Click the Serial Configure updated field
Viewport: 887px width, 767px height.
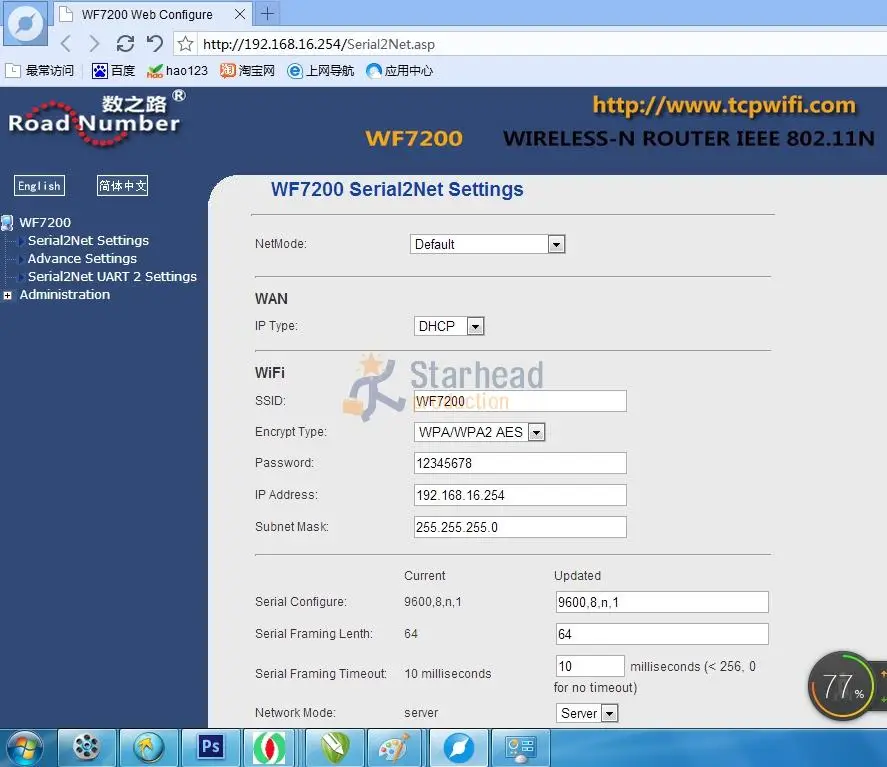[662, 602]
